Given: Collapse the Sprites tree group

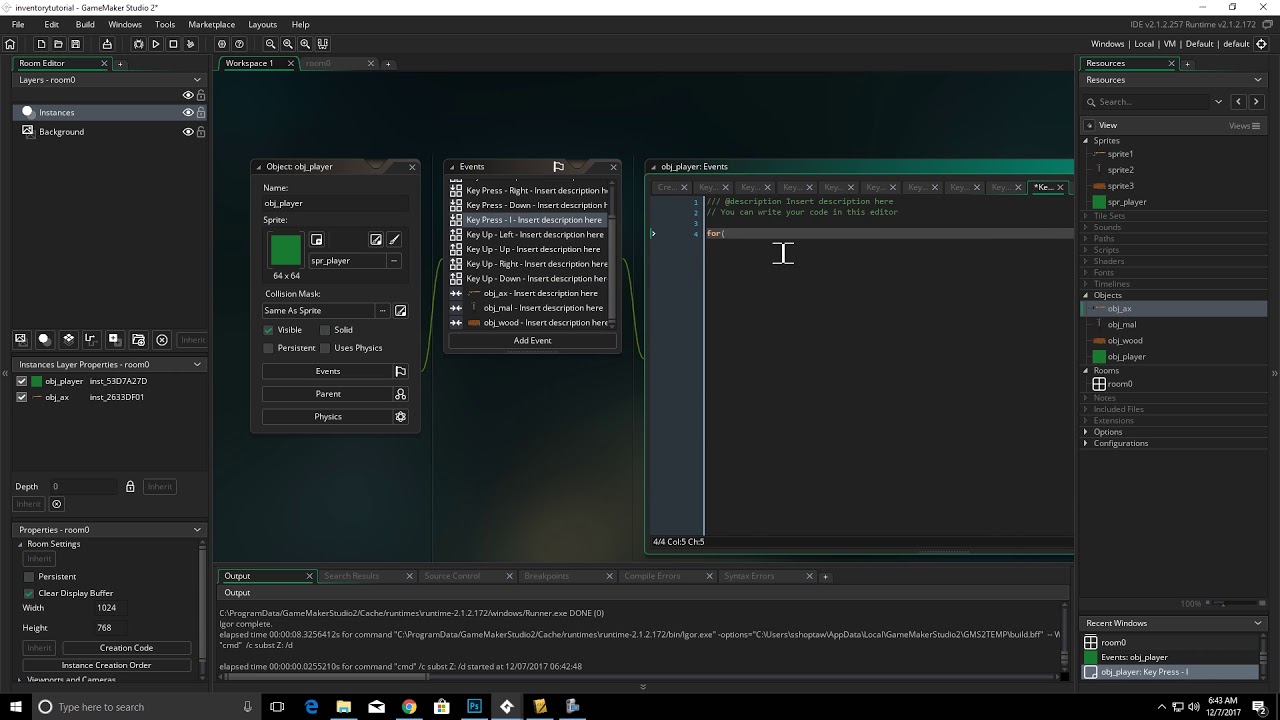Looking at the screenshot, I should [1087, 141].
